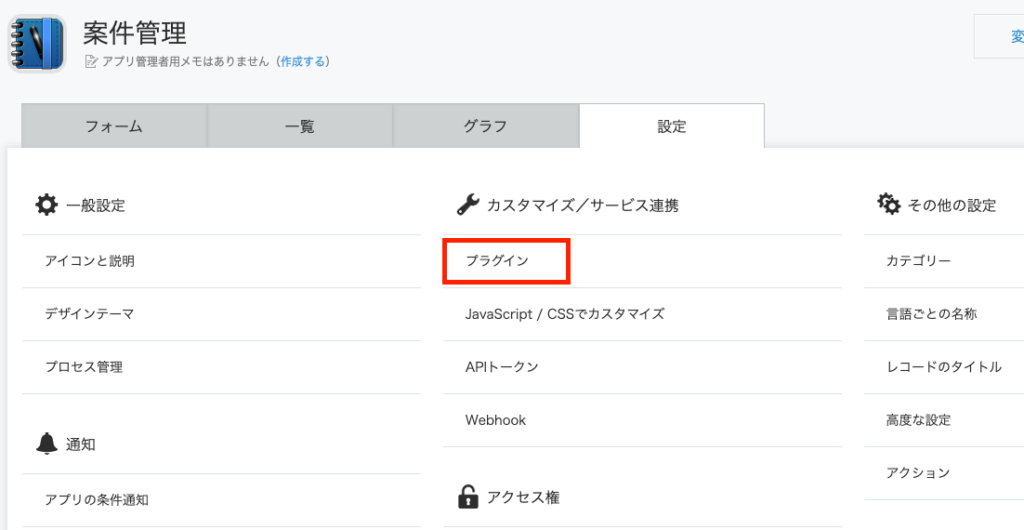Open the Webhook settings
The width and height of the screenshot is (1024, 530).
[495, 420]
